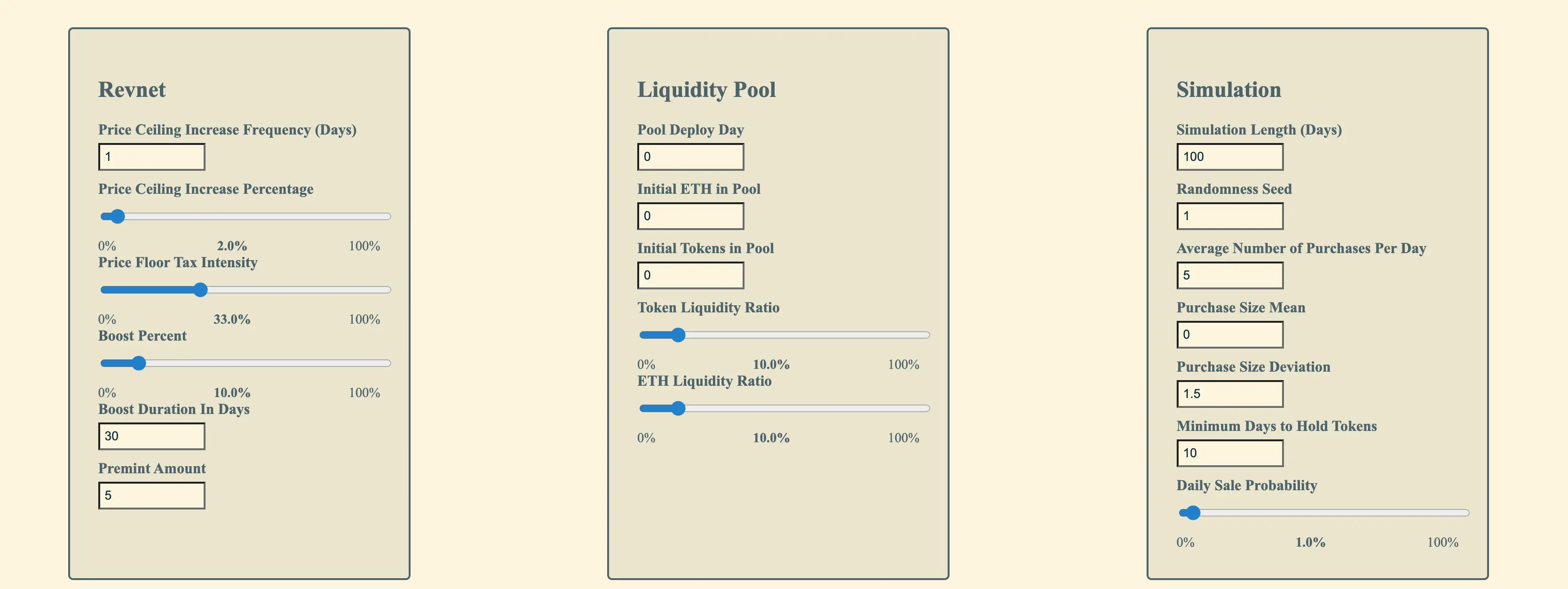Click the Initial Tokens in Pool field
Screen dimensions: 1568x589
tap(690, 275)
